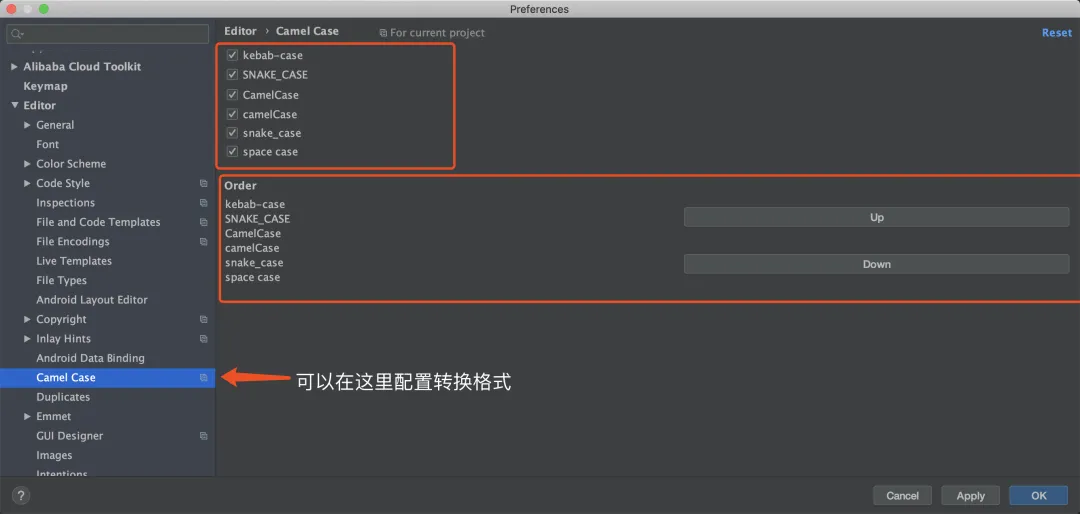The height and width of the screenshot is (514, 1080).
Task: Click the Editor breadcrumb
Action: 240,31
